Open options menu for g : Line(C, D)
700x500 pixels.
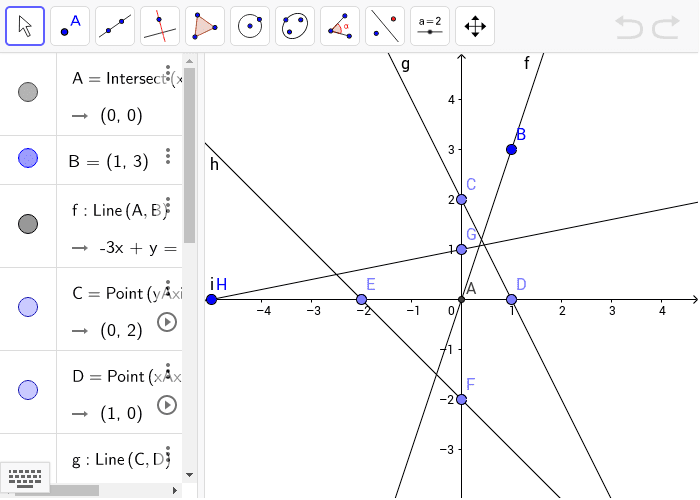point(168,454)
